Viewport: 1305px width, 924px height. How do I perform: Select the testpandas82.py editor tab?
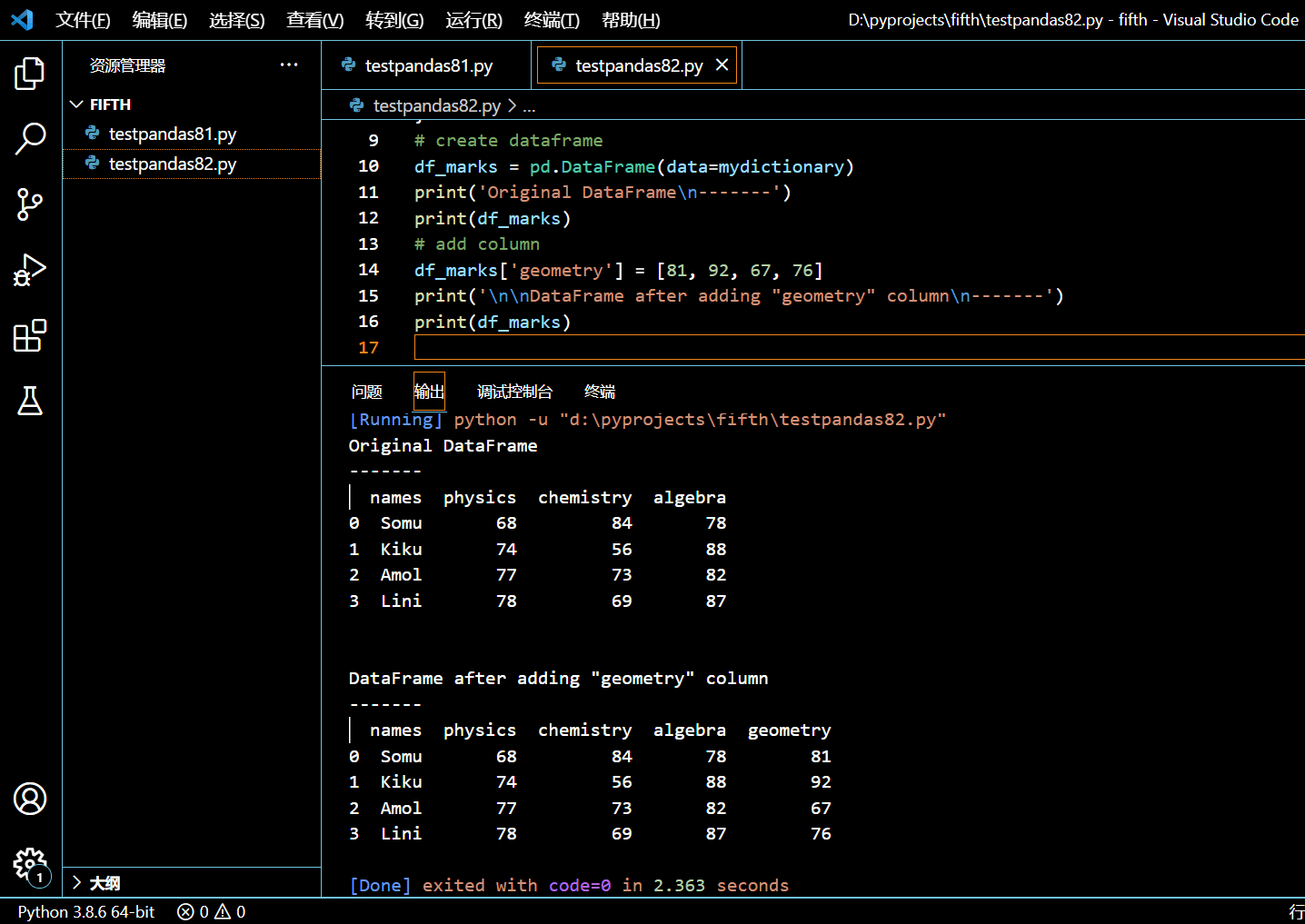[636, 65]
